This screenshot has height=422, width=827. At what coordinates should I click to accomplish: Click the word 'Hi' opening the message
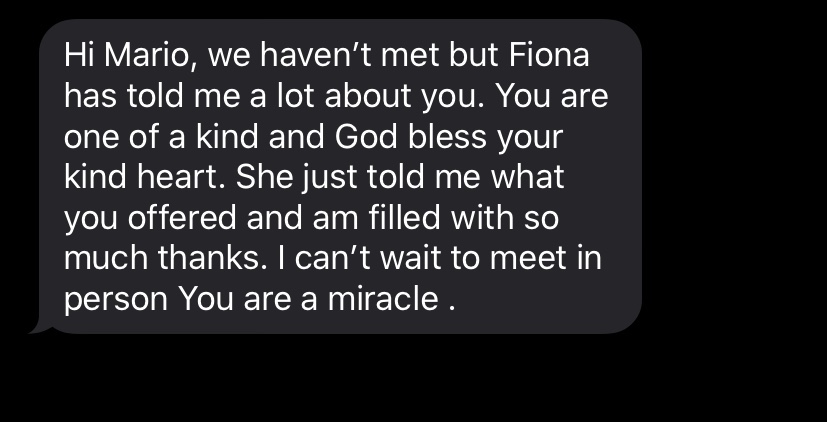pos(78,56)
